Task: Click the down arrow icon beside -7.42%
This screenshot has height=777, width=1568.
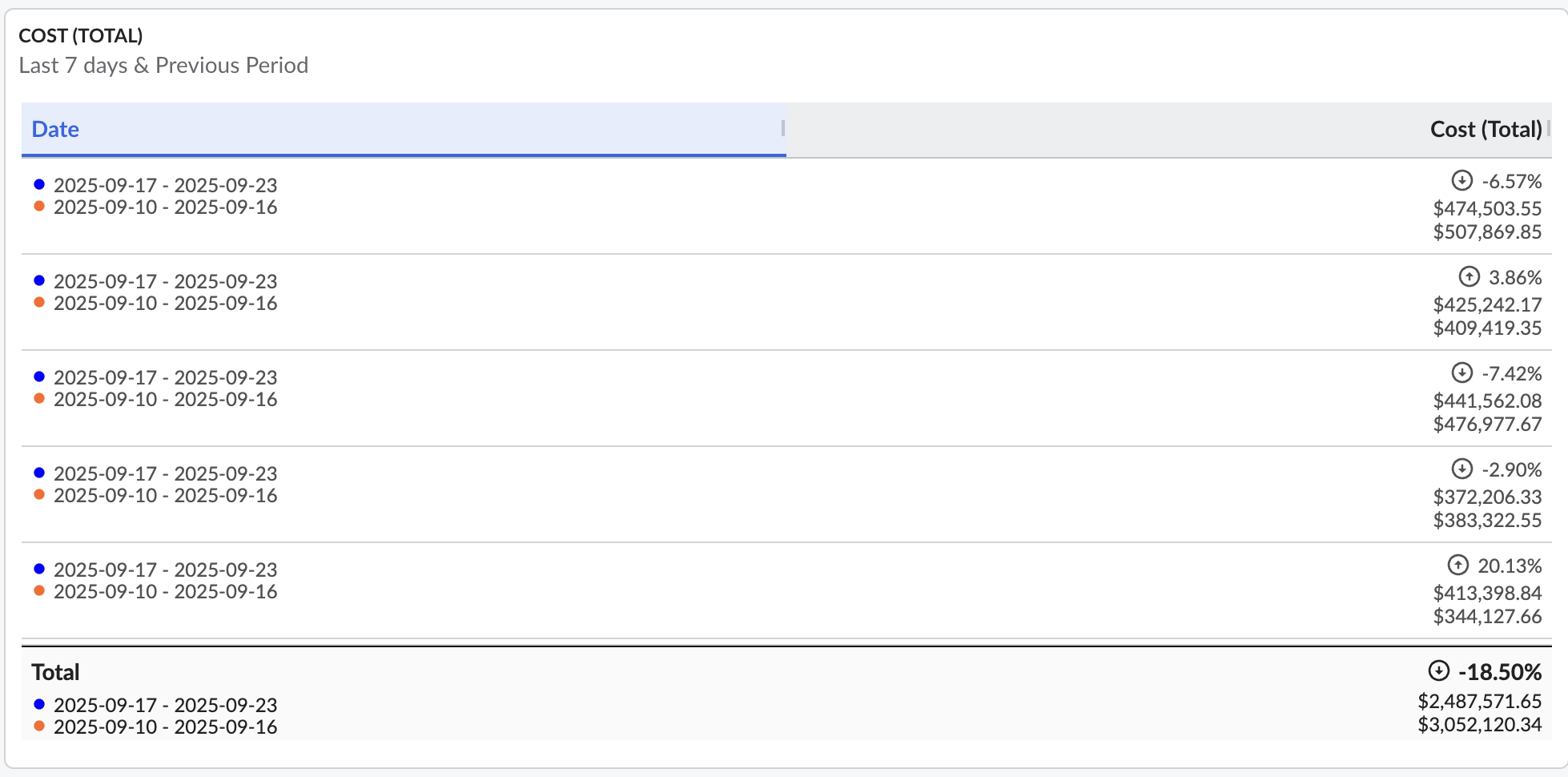Action: point(1461,372)
